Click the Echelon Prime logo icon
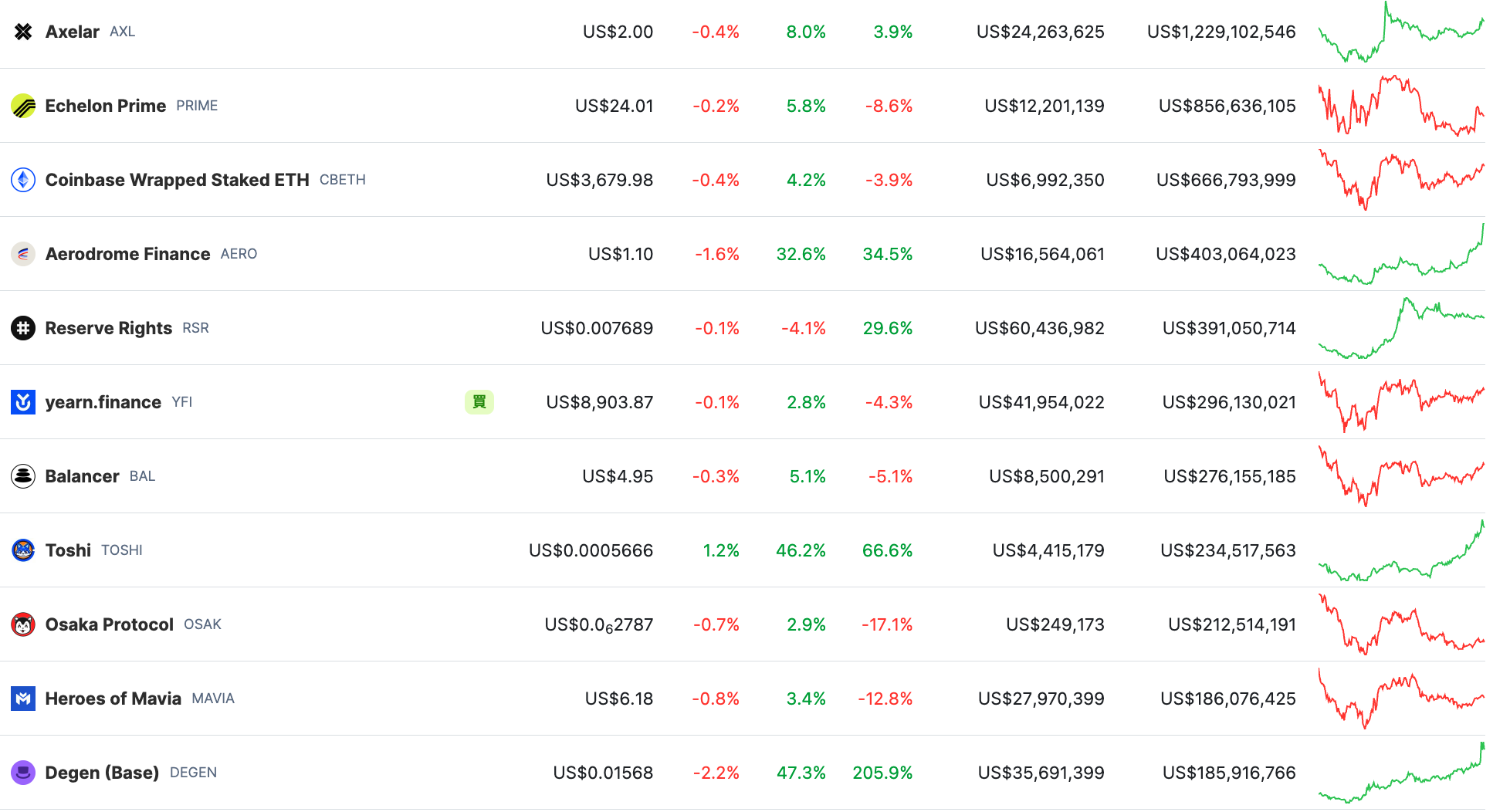The width and height of the screenshot is (1510, 812). click(23, 106)
